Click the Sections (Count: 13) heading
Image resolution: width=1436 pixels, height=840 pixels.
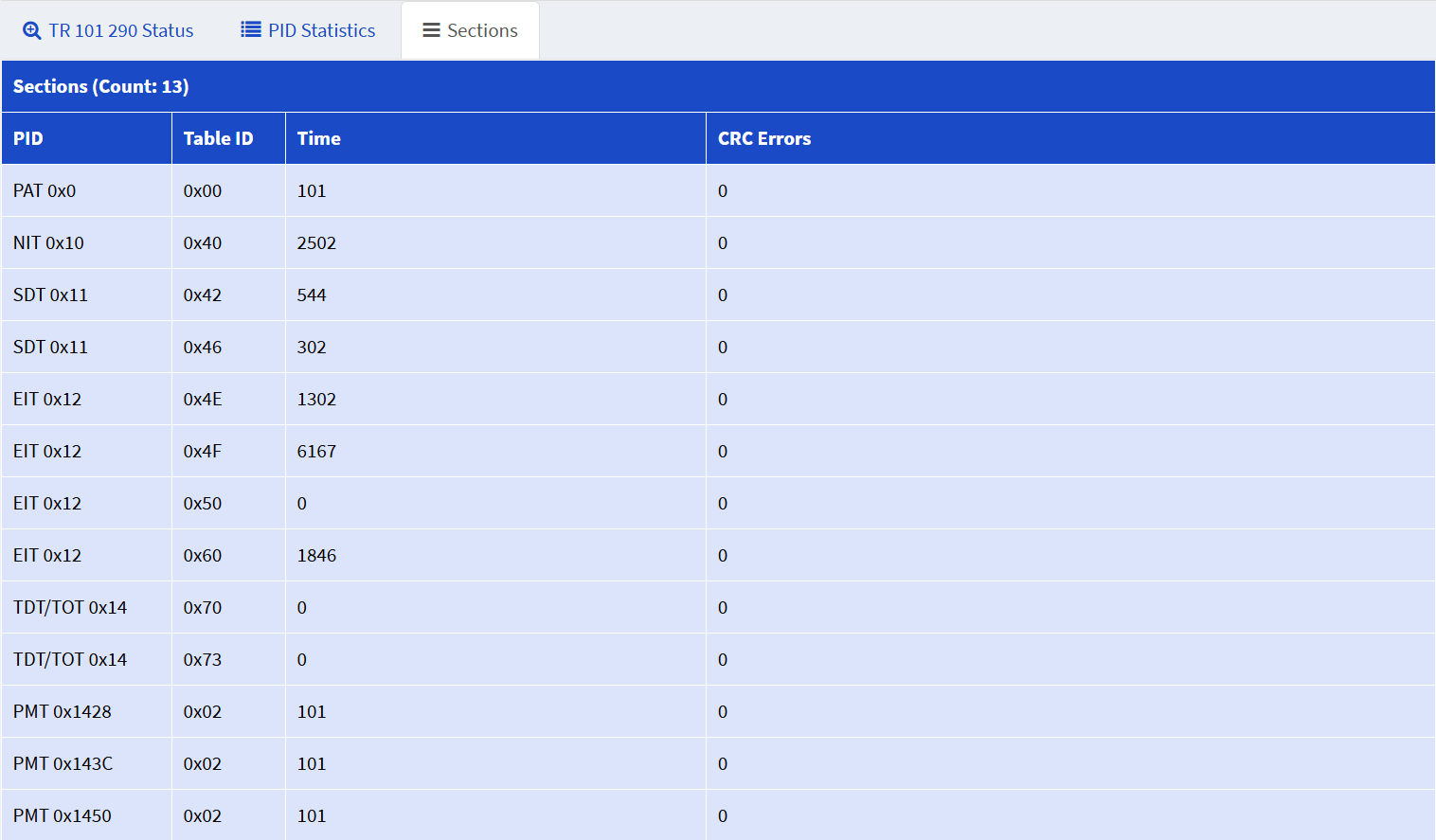coord(101,86)
